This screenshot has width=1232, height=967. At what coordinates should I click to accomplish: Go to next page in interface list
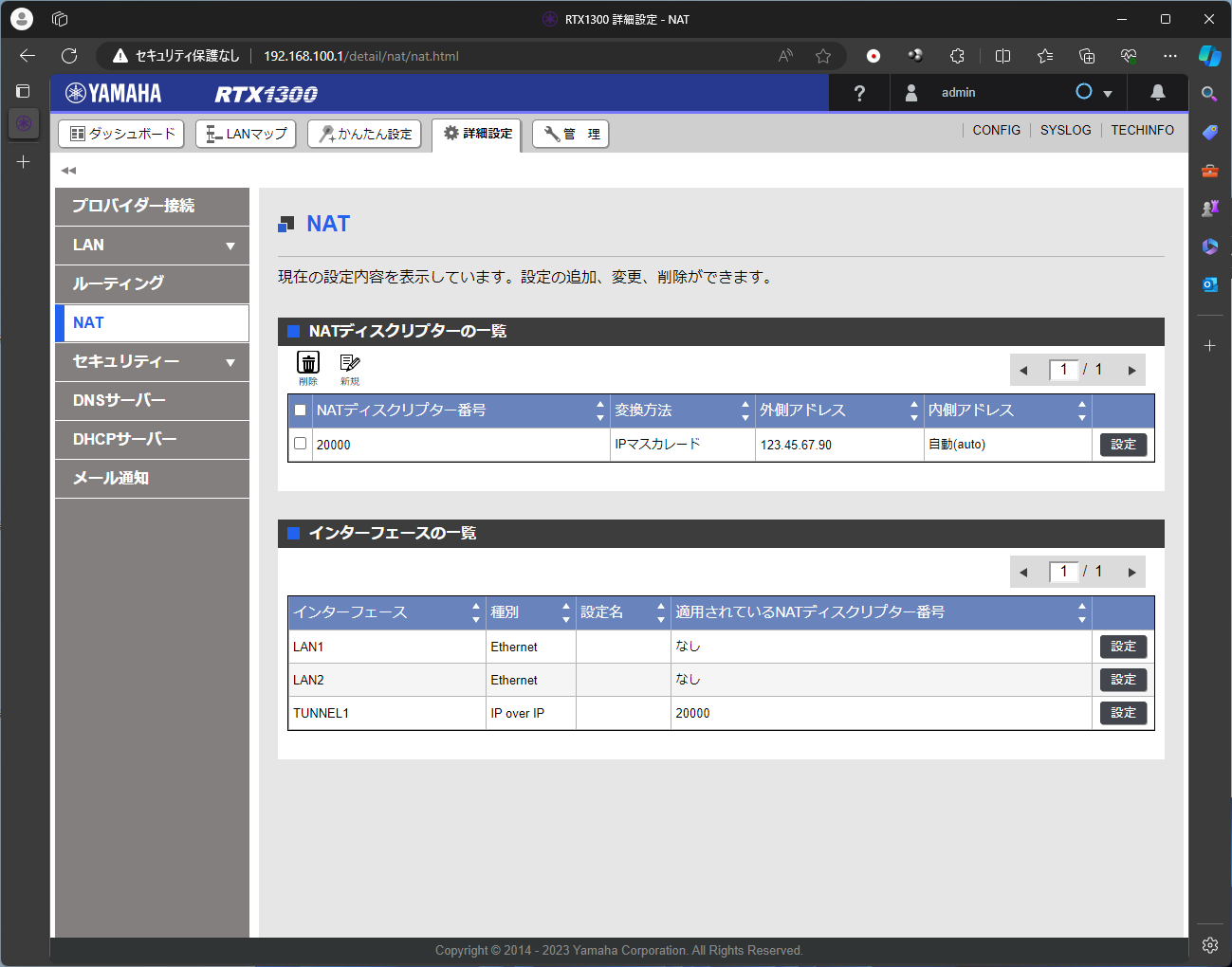1131,573
